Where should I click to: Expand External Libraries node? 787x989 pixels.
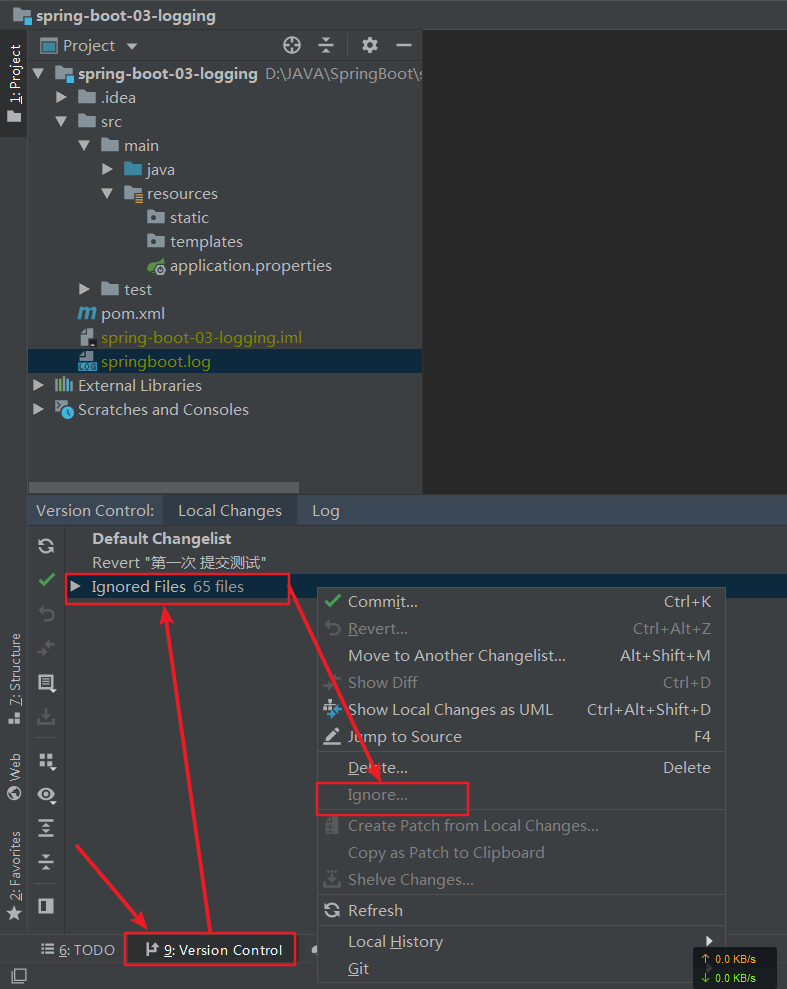[38, 385]
